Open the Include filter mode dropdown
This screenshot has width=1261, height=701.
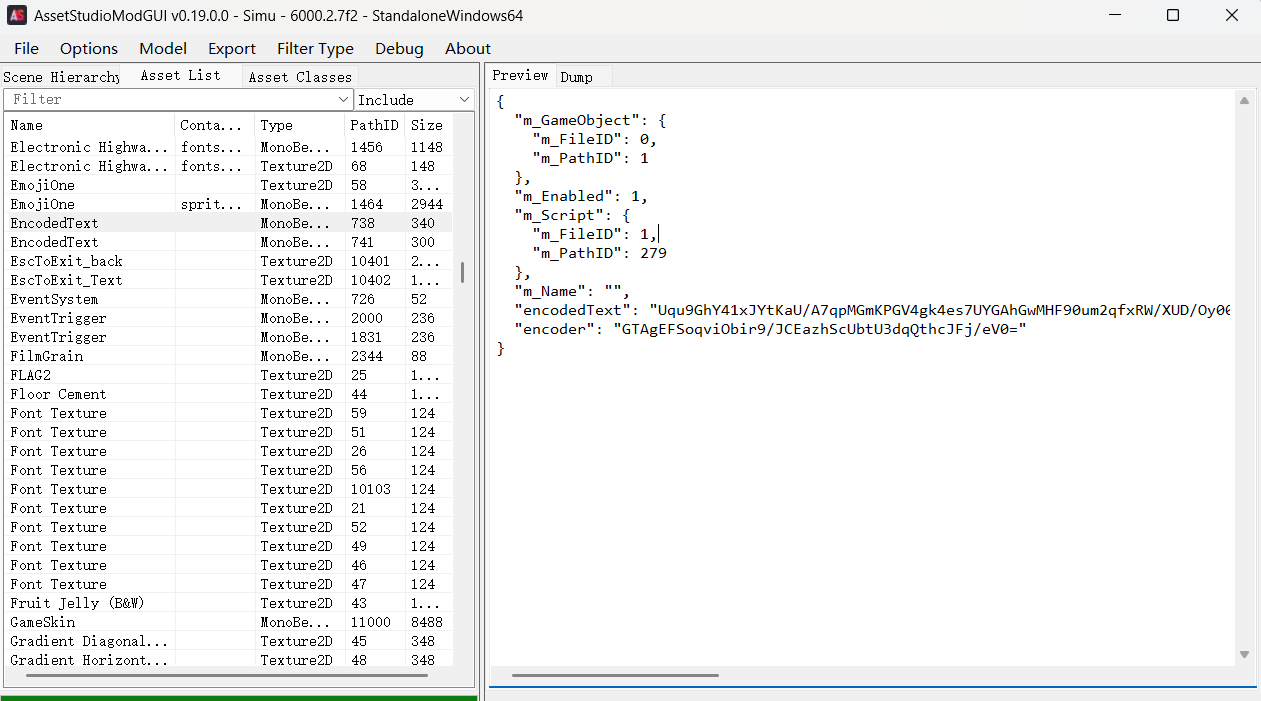[414, 100]
